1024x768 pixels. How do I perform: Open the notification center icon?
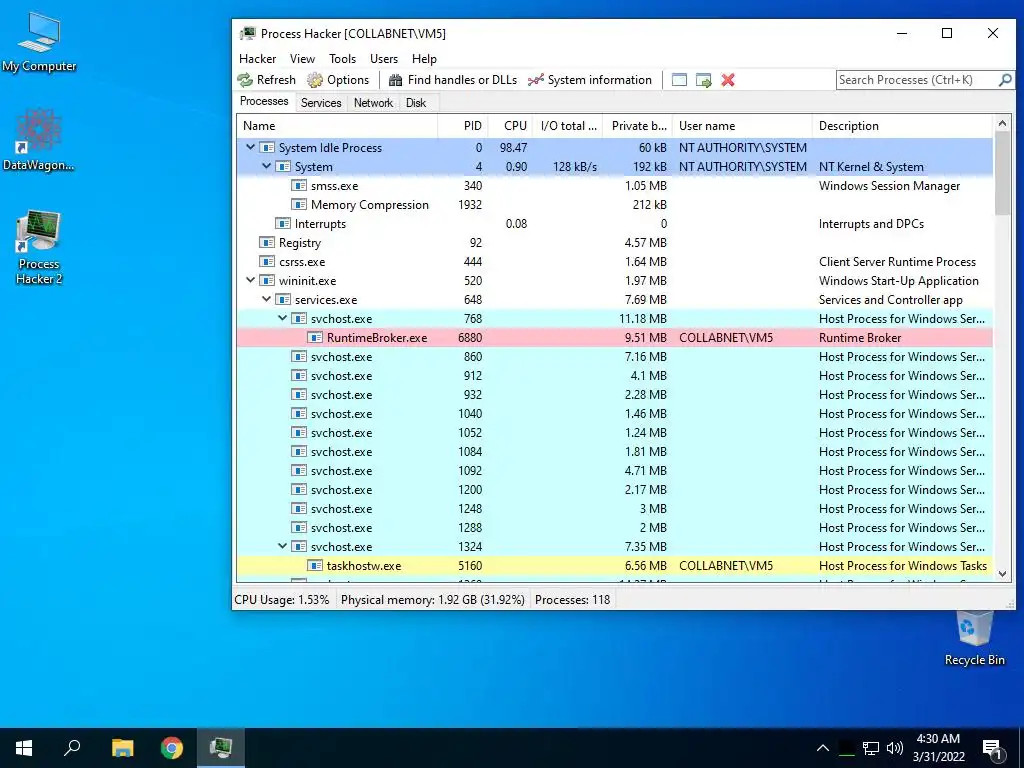click(x=992, y=748)
